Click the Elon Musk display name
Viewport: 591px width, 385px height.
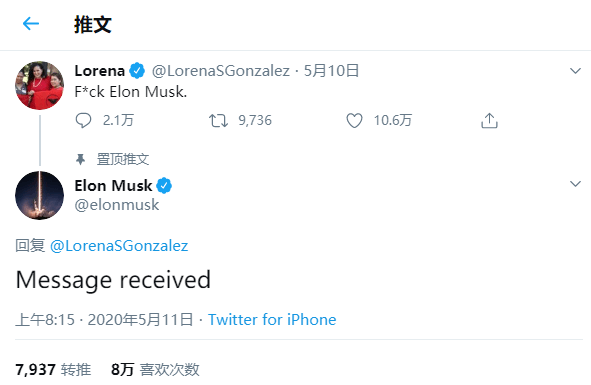pos(113,186)
